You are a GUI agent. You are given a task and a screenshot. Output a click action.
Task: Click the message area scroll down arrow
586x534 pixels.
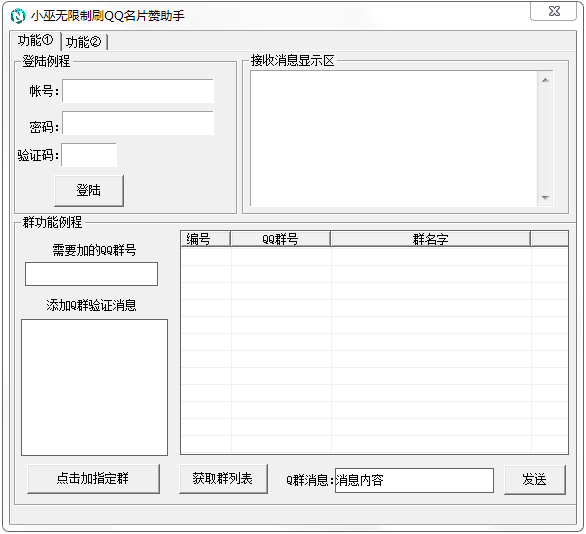[545, 197]
